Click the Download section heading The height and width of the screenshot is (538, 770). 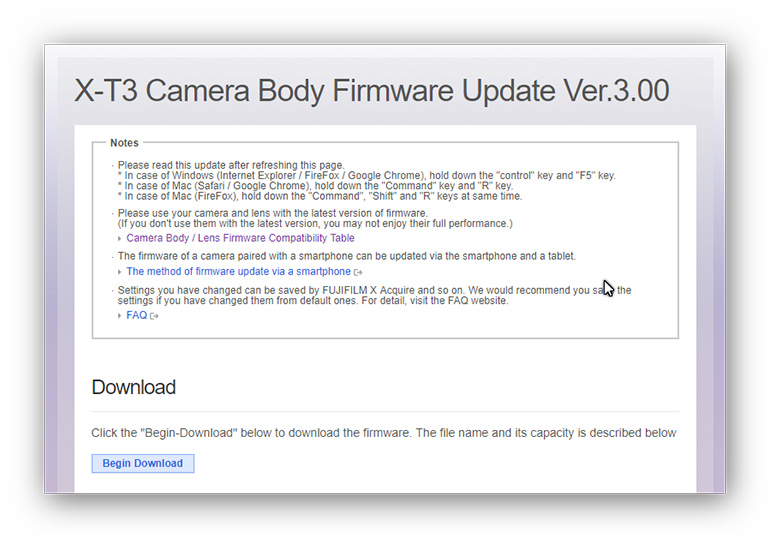[x=133, y=387]
